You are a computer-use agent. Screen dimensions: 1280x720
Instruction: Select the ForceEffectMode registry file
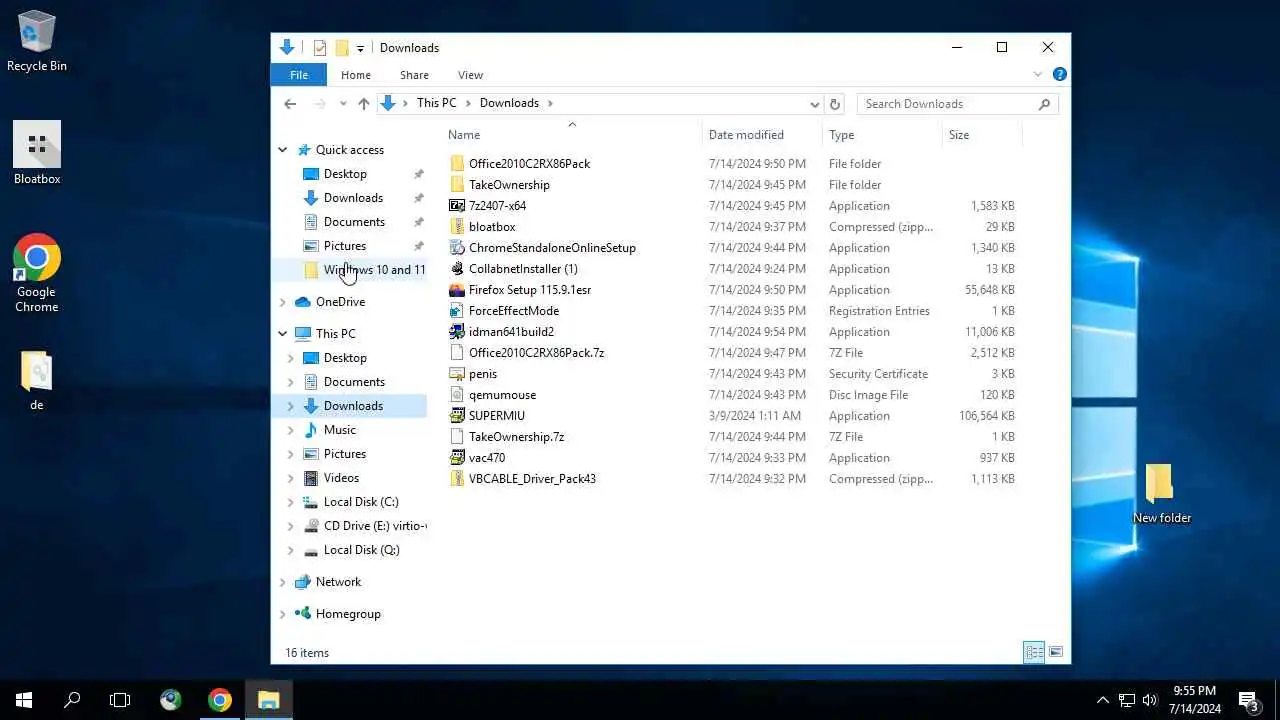coord(514,311)
